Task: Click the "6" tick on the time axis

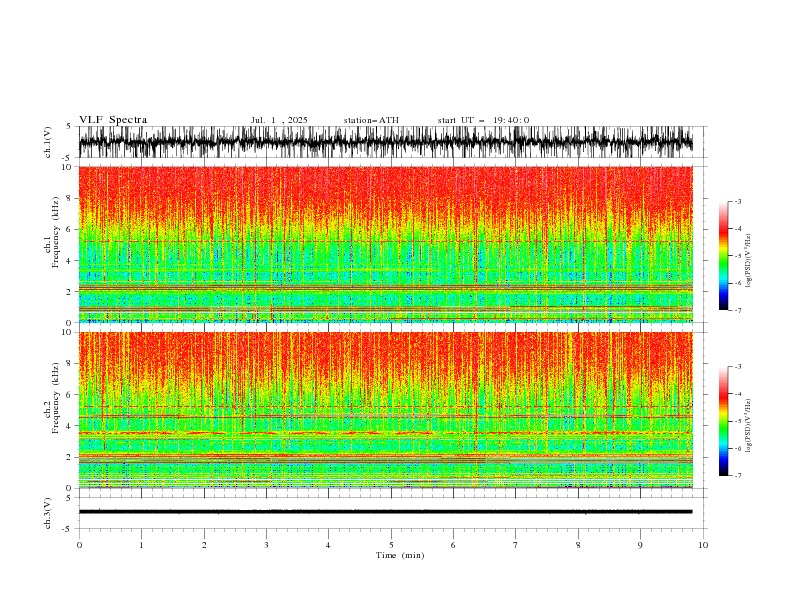Action: click(453, 545)
